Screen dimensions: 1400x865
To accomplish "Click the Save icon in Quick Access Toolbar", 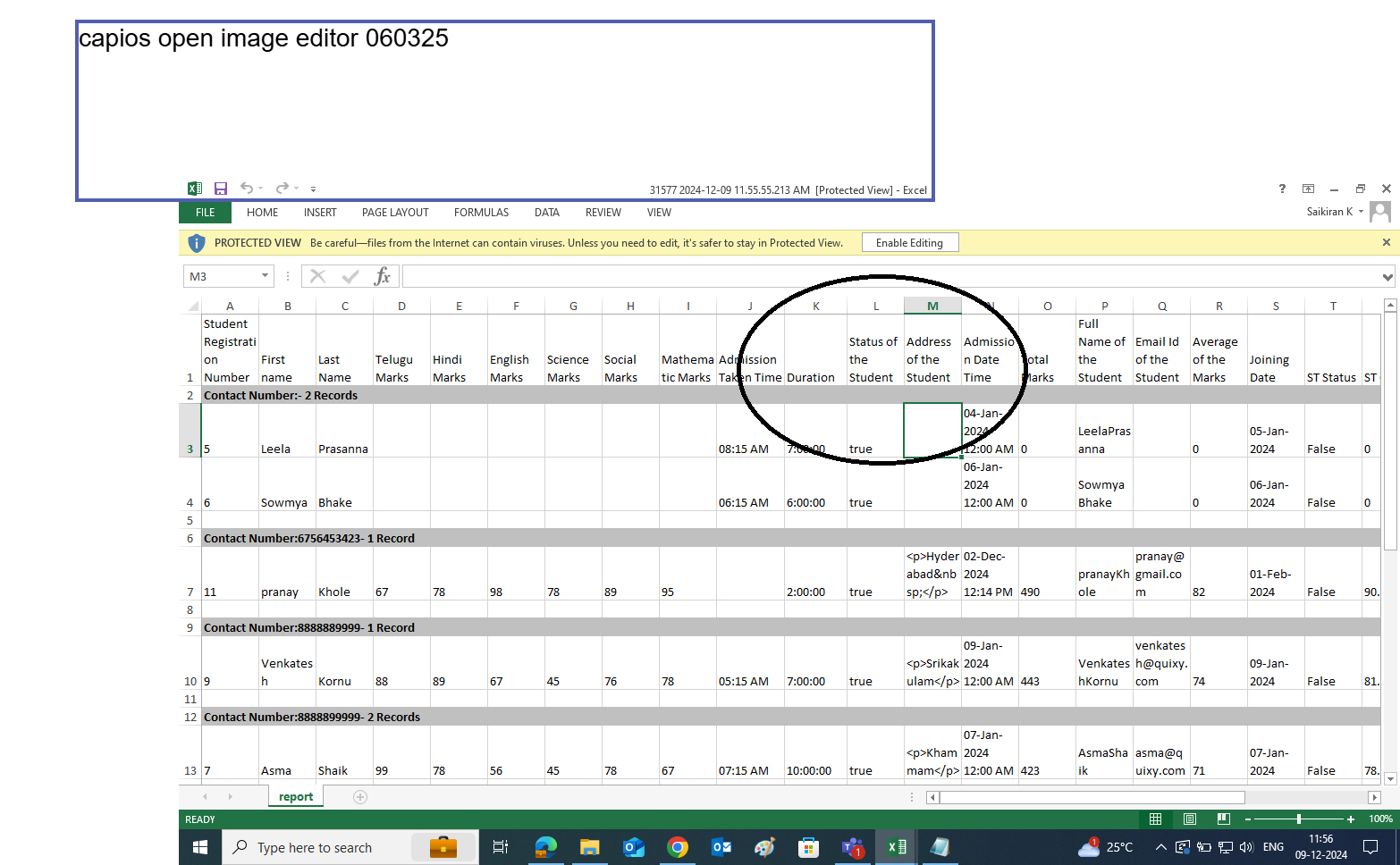I will (221, 189).
